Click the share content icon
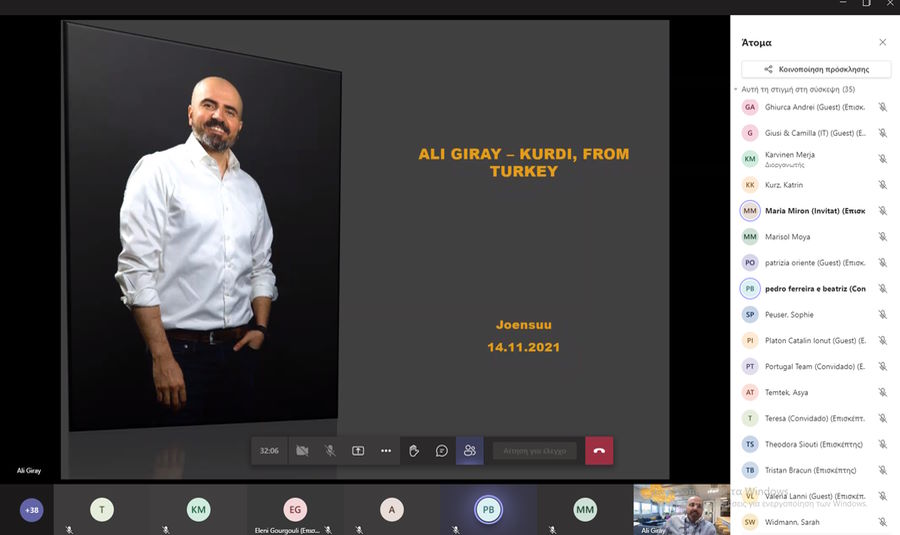Screen dimensions: 900x535 (358, 451)
